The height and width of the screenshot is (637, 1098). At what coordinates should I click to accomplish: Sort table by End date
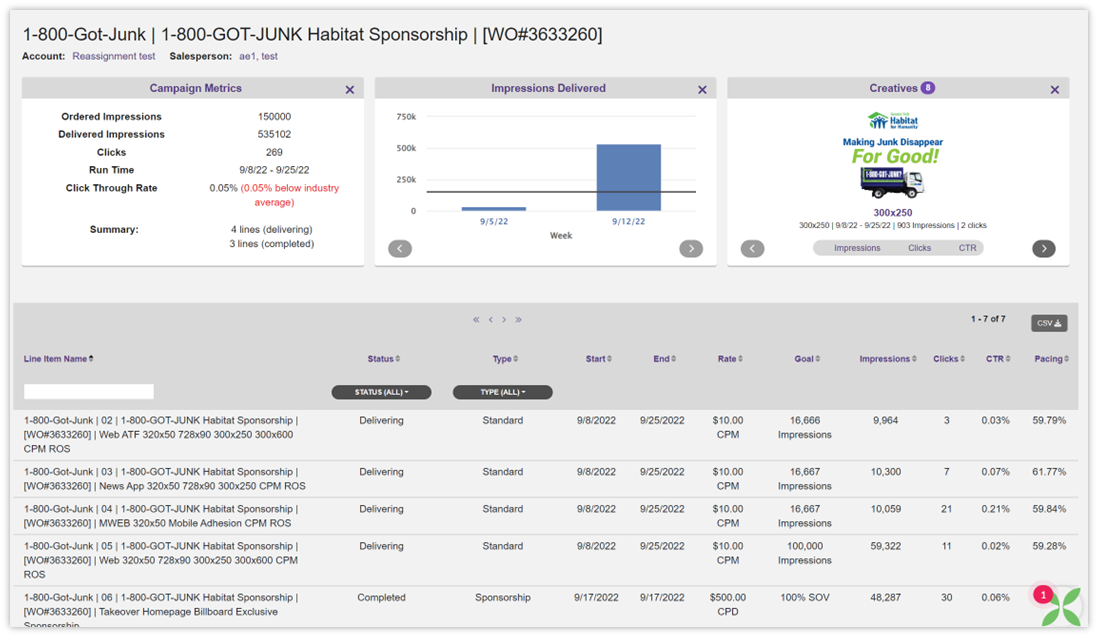[665, 359]
